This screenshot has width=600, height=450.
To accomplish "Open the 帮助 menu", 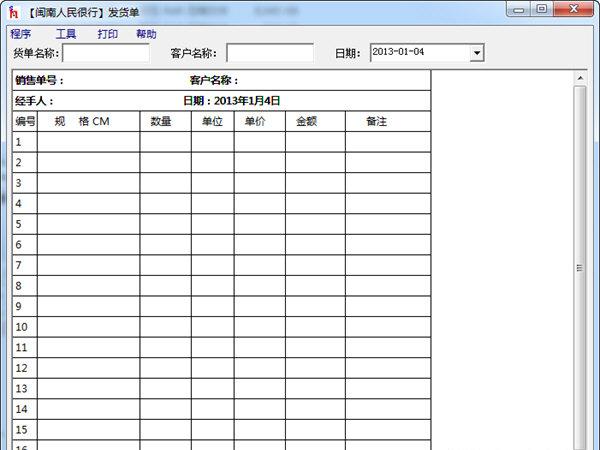I will 146,34.
